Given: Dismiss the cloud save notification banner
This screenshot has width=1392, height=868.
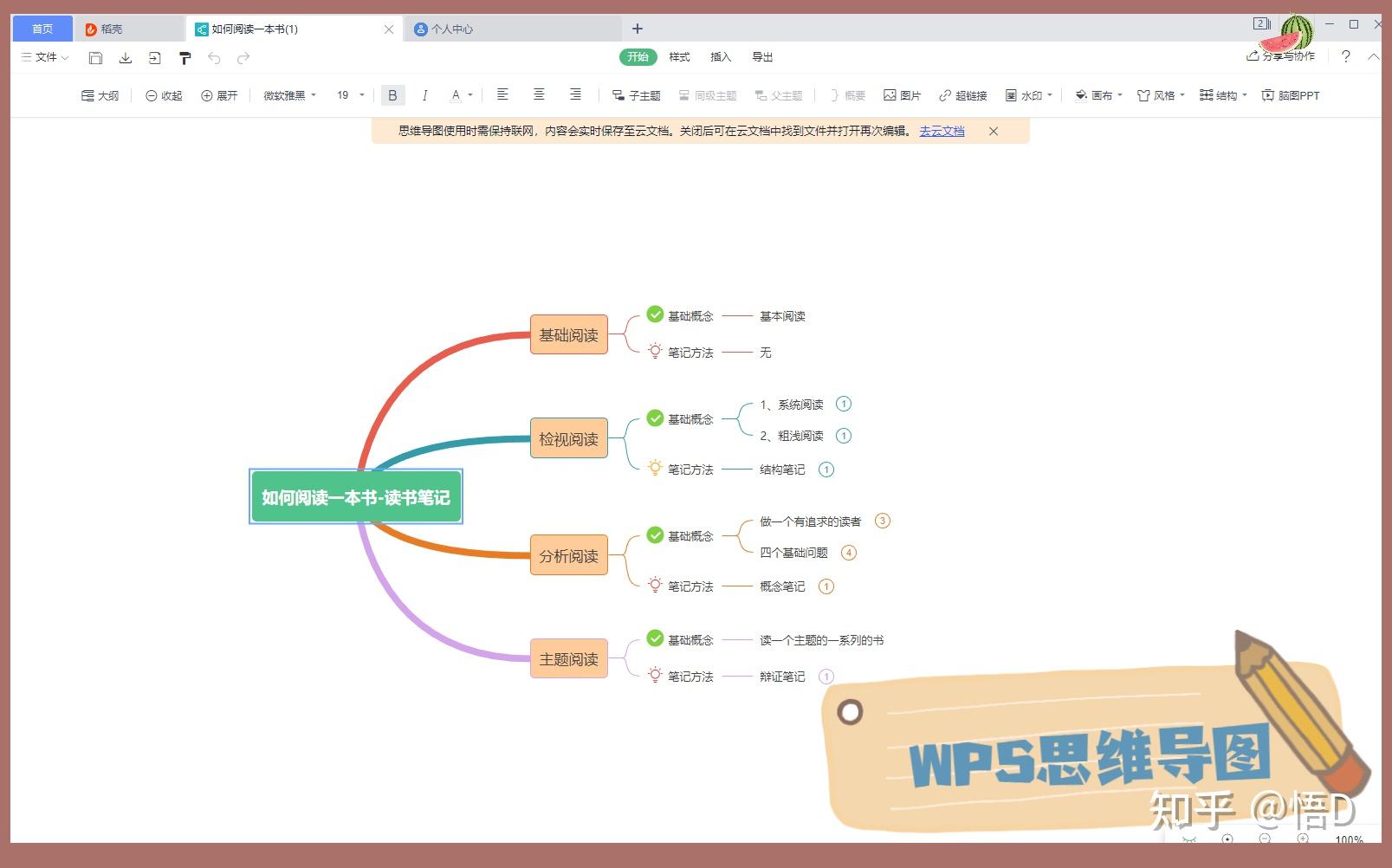Looking at the screenshot, I should [x=993, y=131].
